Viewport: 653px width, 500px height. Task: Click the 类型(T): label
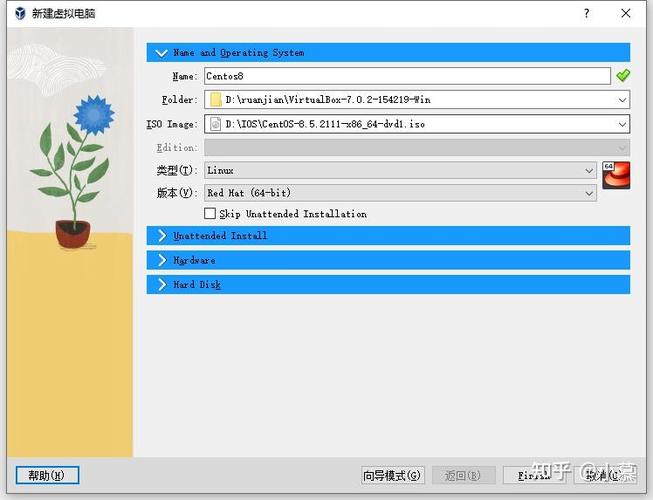click(x=177, y=170)
